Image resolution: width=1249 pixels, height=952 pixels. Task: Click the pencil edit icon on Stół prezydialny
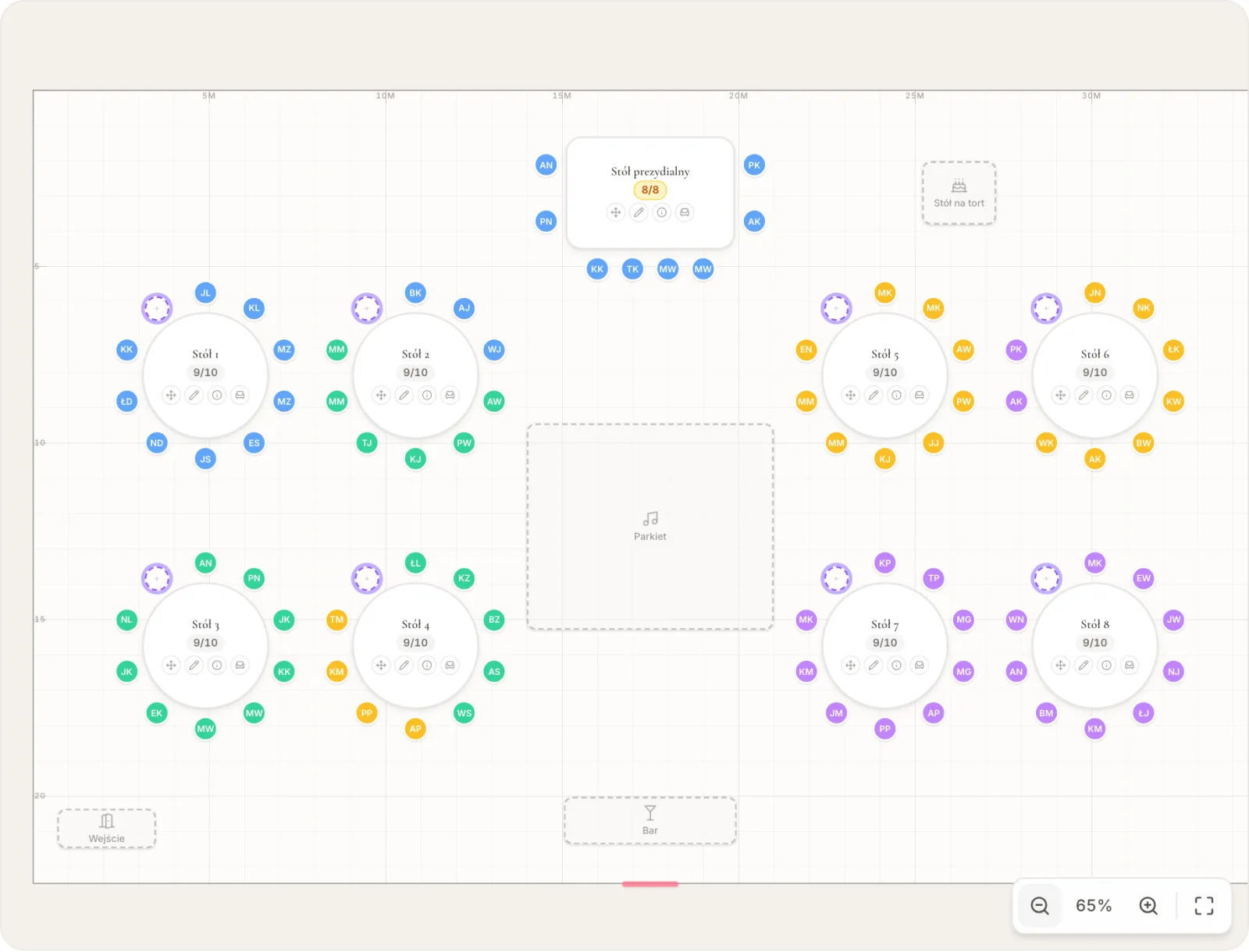tap(639, 212)
